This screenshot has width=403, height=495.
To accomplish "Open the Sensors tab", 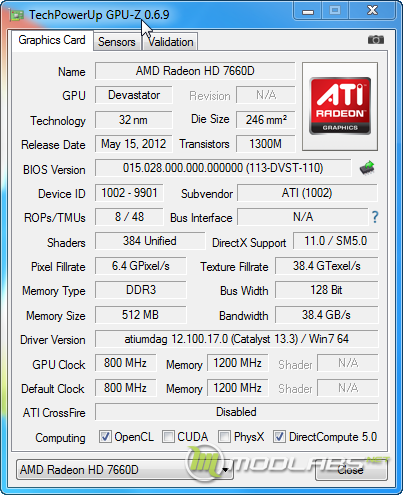I will (117, 42).
